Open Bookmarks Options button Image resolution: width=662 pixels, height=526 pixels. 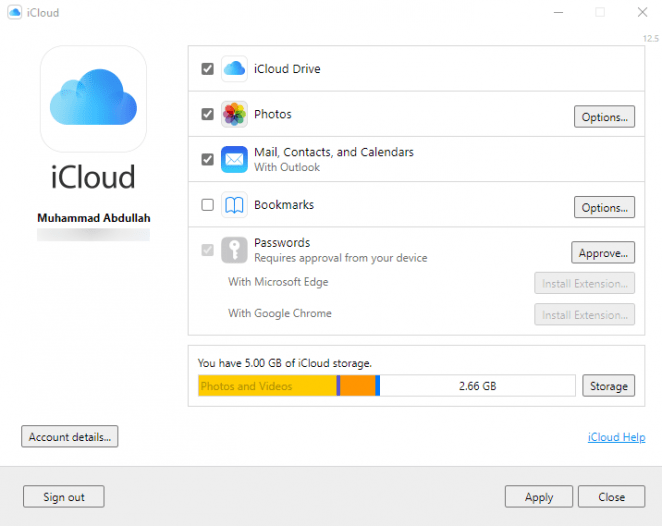(x=604, y=207)
